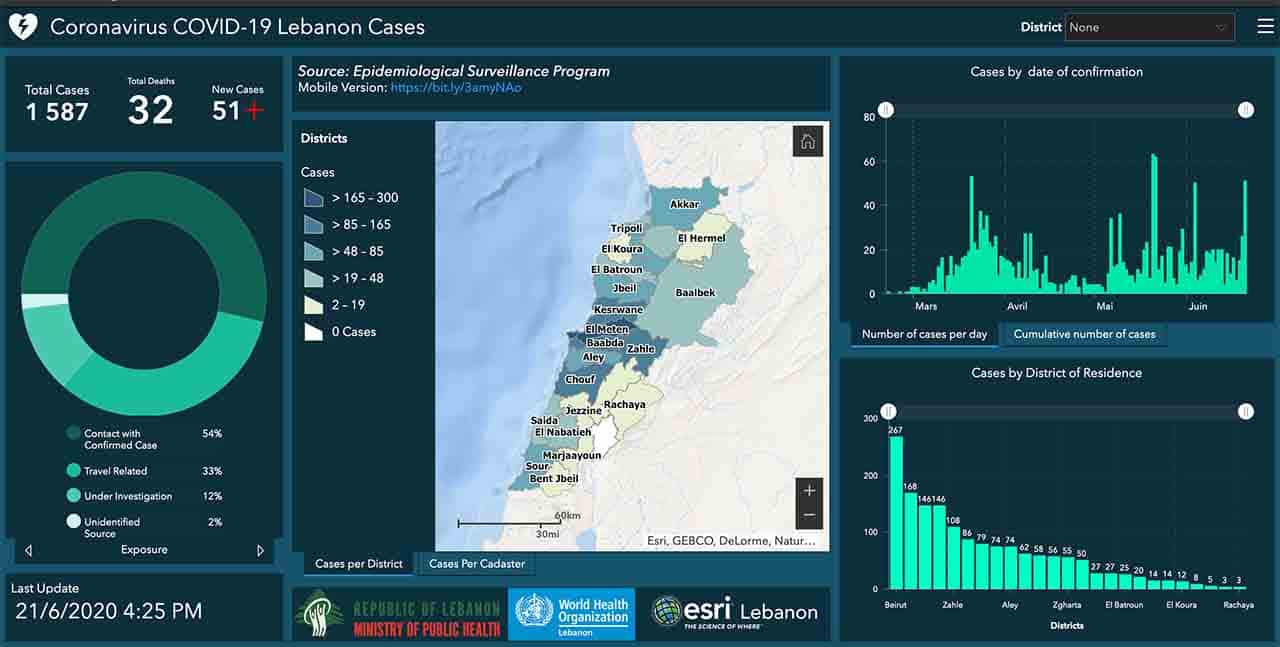Click the Ministry of Public Health logo
The width and height of the screenshot is (1280, 647).
coord(398,614)
